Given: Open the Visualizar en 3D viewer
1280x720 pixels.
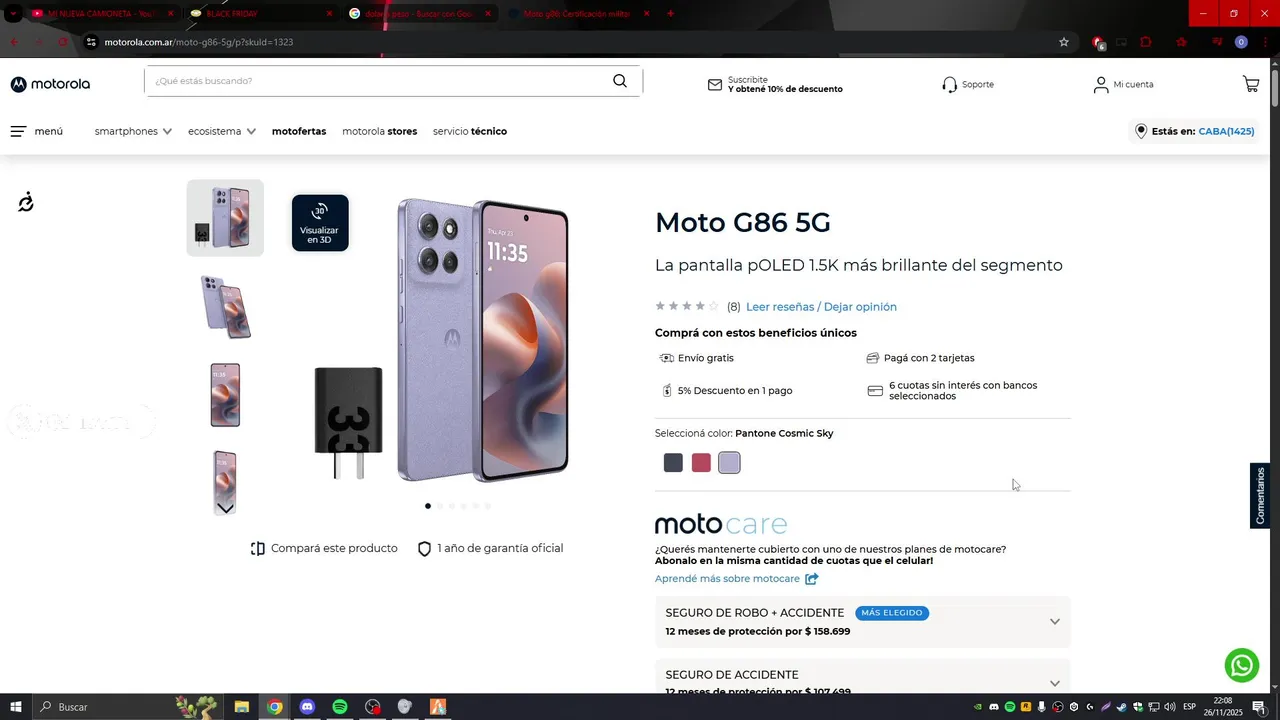Looking at the screenshot, I should tap(320, 223).
